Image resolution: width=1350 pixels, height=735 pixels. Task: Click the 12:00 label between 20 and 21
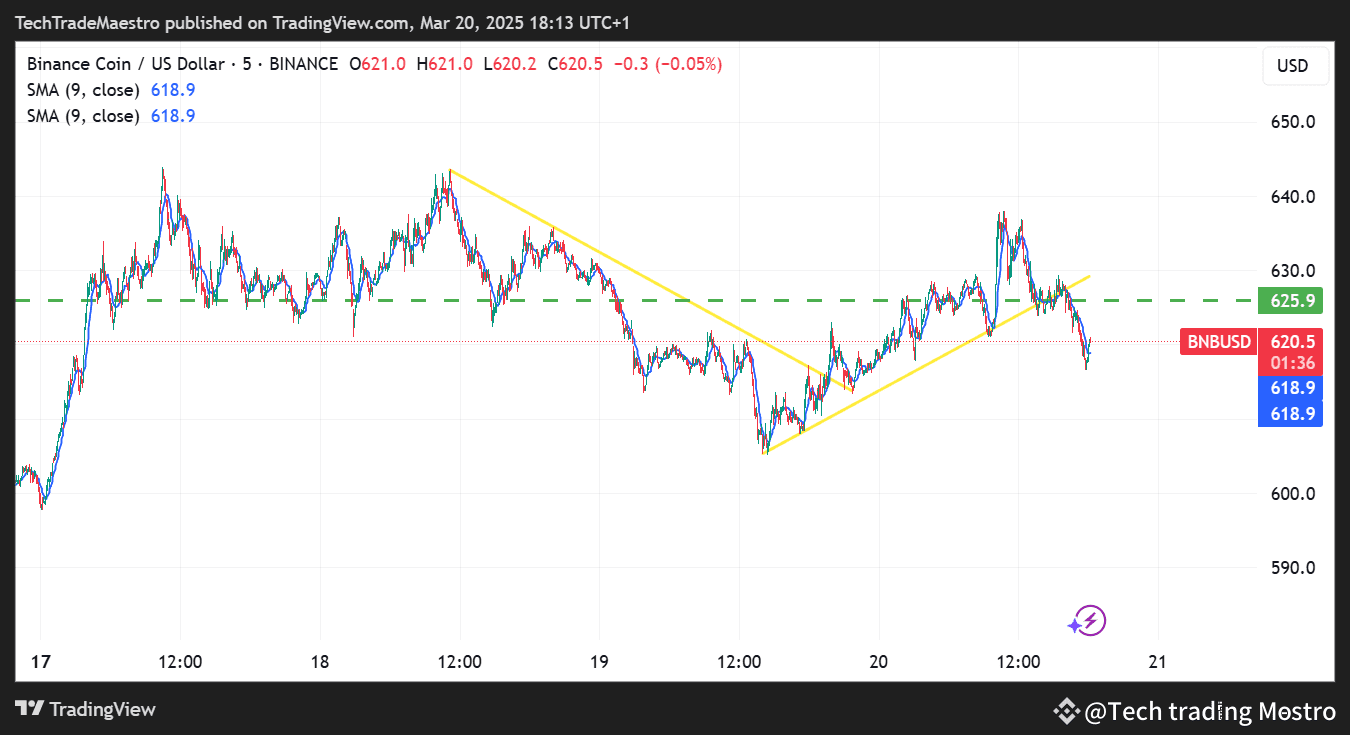(1018, 661)
